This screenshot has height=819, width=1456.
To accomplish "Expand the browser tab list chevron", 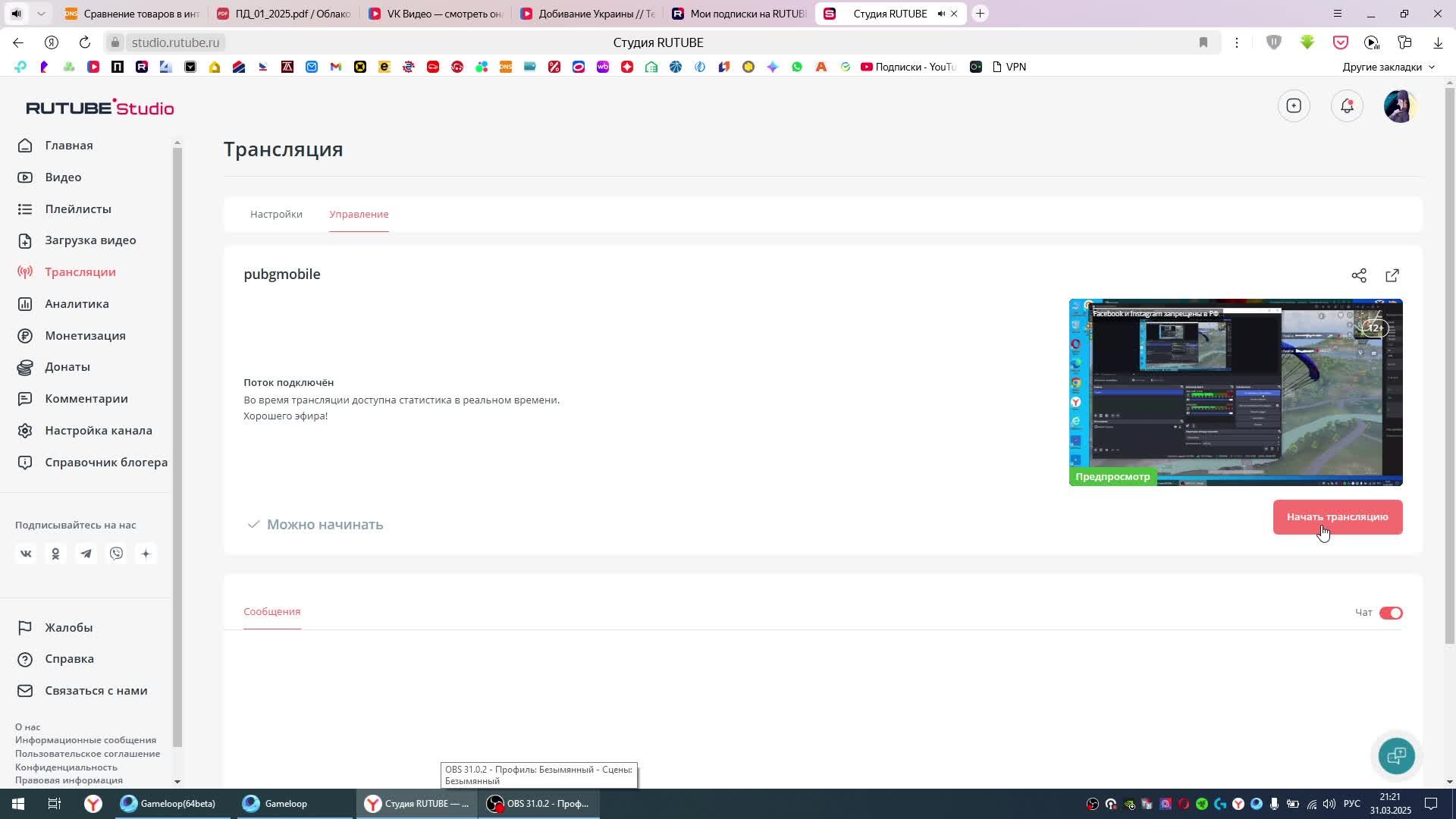I will click(41, 14).
